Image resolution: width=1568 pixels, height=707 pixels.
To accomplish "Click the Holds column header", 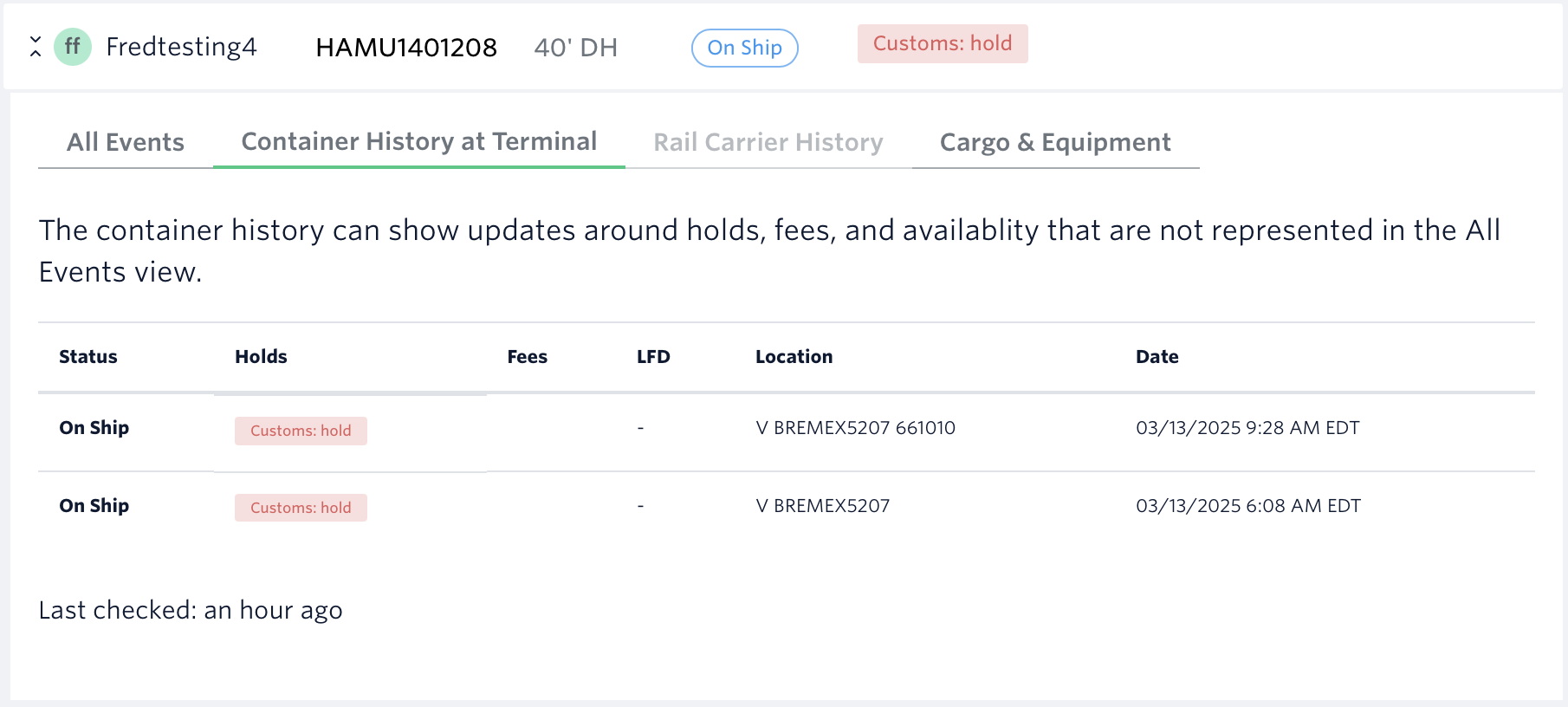I will pos(261,357).
